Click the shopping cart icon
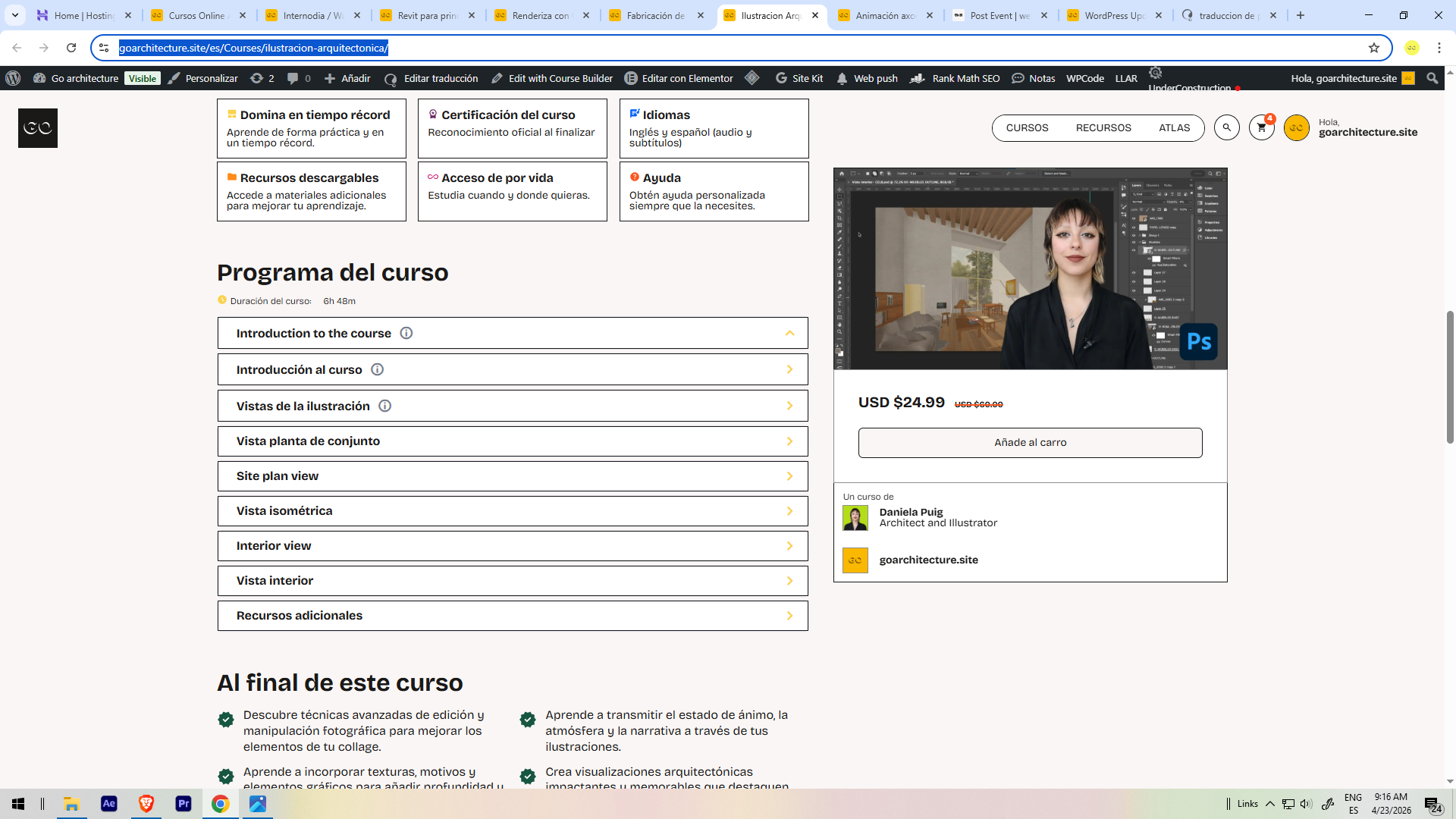Screen dimensions: 1456x819 (1261, 128)
